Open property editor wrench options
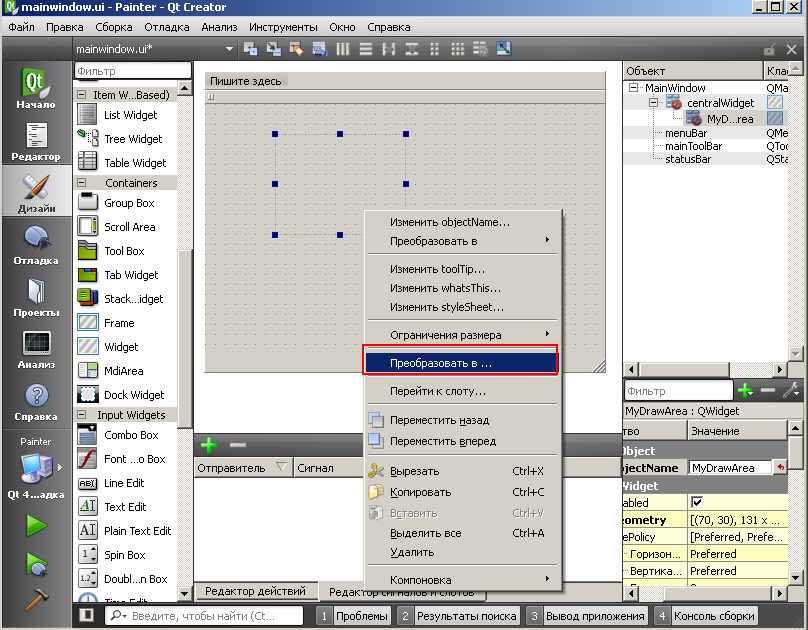This screenshot has height=630, width=808. point(790,390)
